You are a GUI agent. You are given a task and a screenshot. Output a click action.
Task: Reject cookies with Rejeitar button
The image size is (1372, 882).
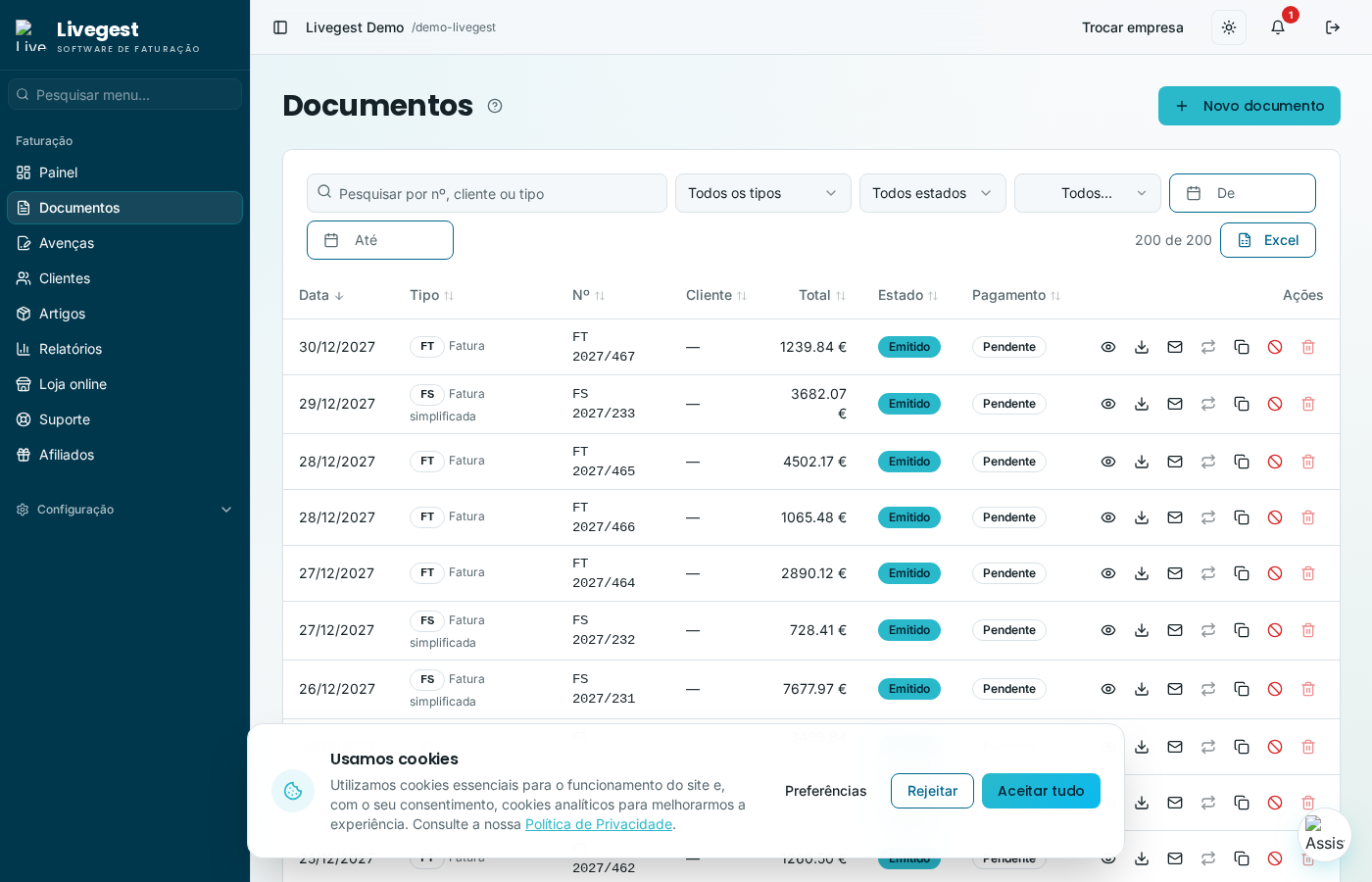(932, 791)
